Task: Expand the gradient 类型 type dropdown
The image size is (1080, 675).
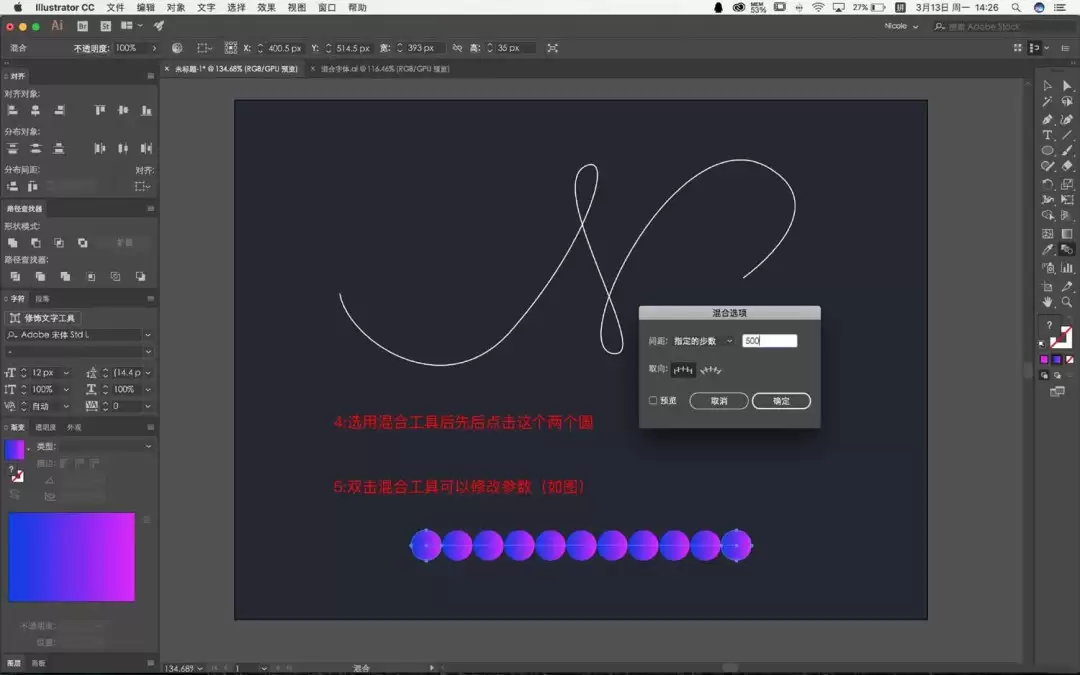Action: click(x=105, y=446)
